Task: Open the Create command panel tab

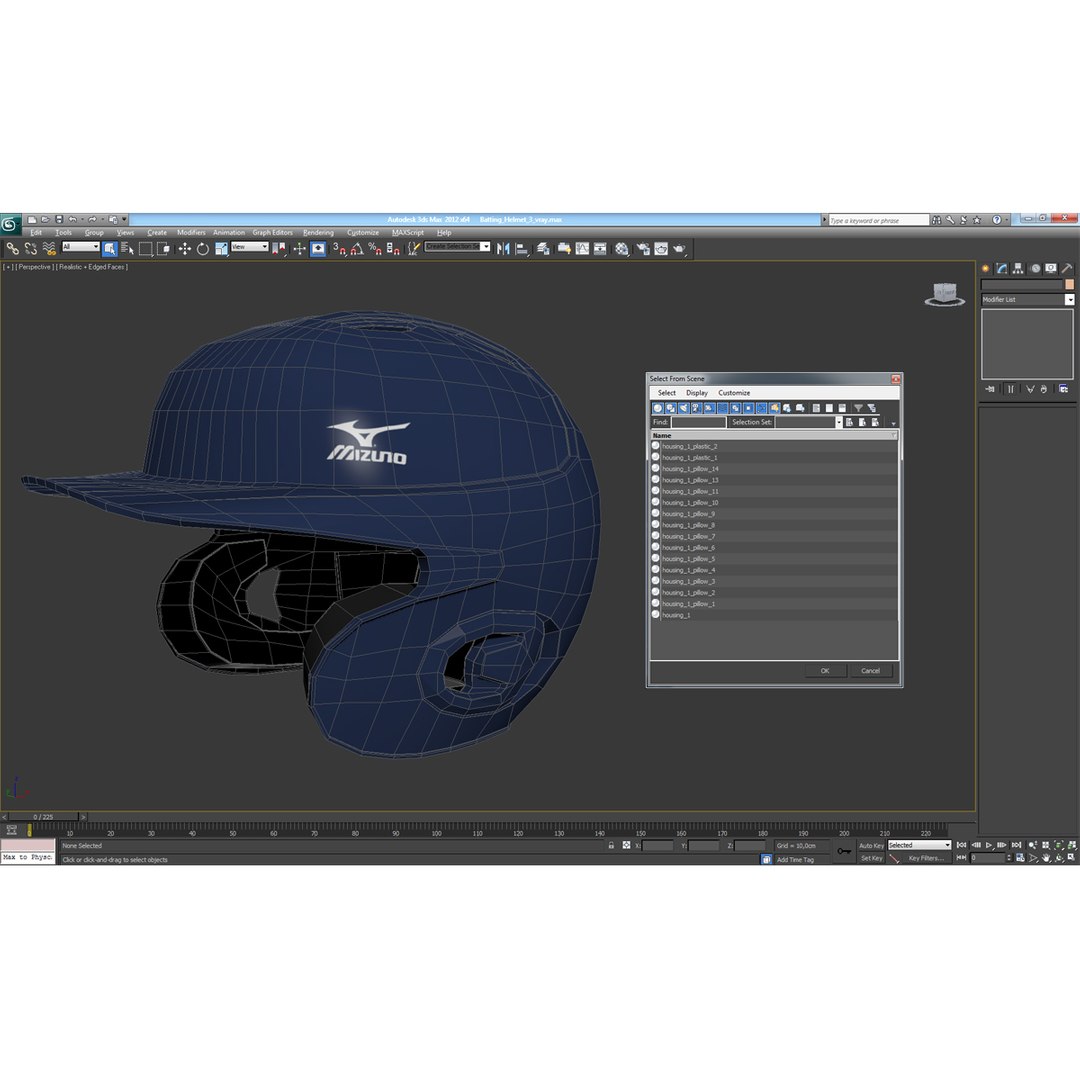Action: click(x=986, y=269)
